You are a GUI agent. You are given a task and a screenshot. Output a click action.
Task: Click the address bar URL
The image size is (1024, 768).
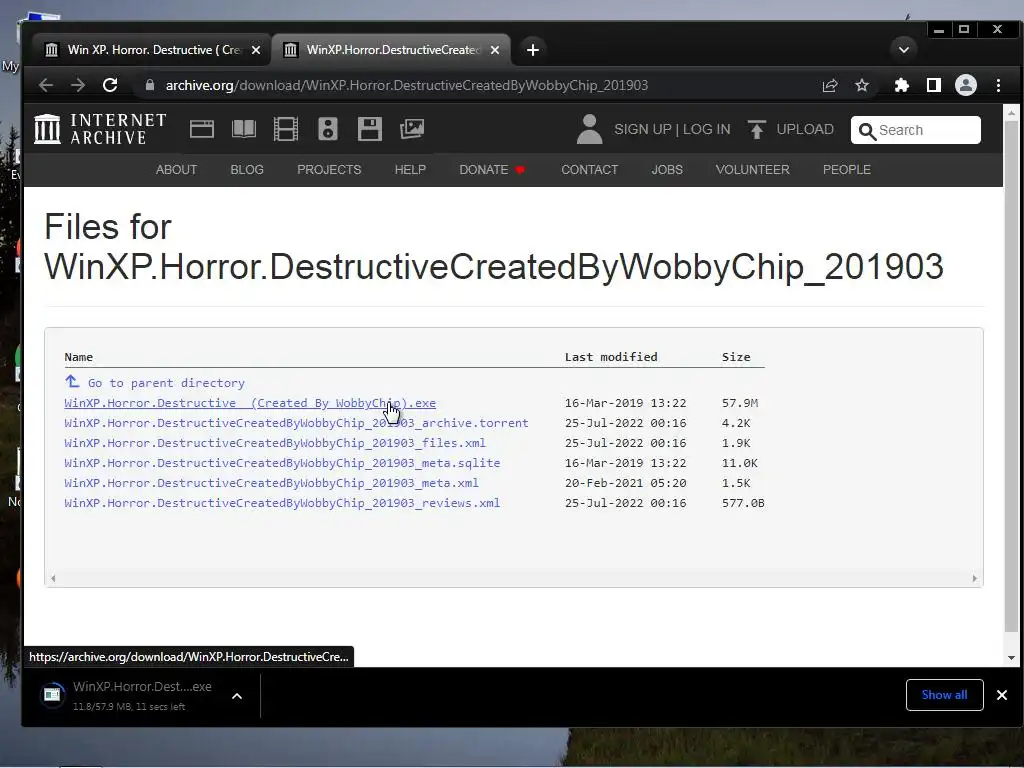click(x=406, y=86)
